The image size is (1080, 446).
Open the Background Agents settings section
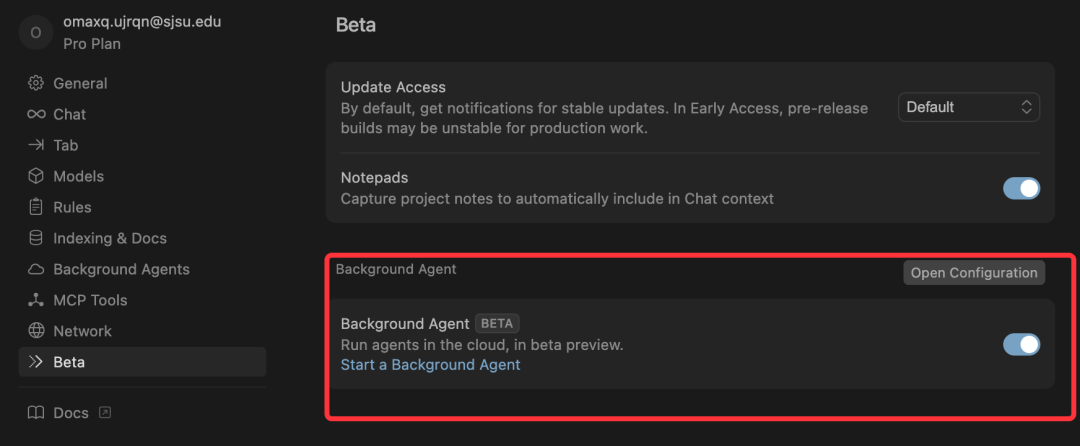(x=121, y=269)
